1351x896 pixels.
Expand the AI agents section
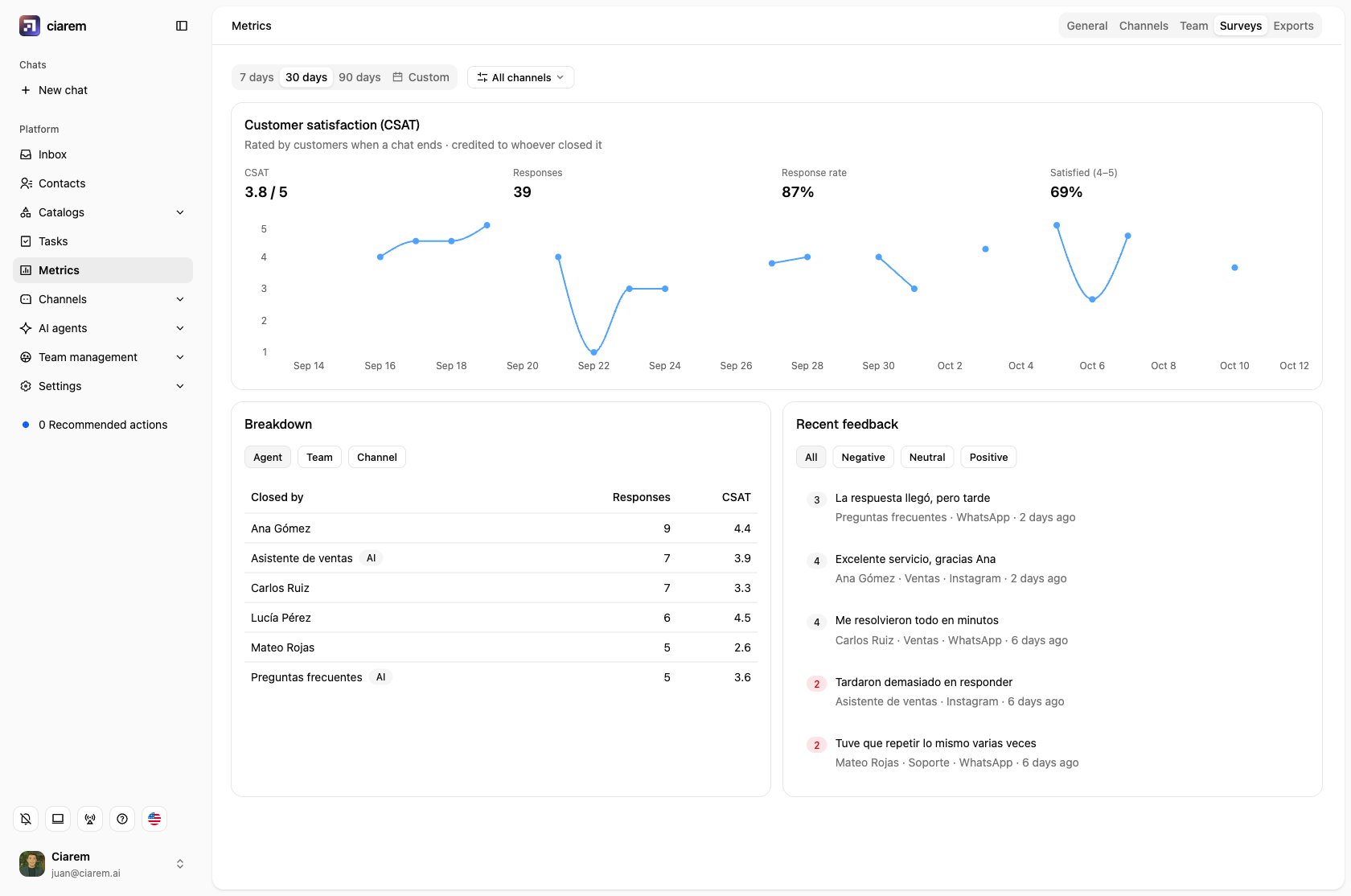103,328
